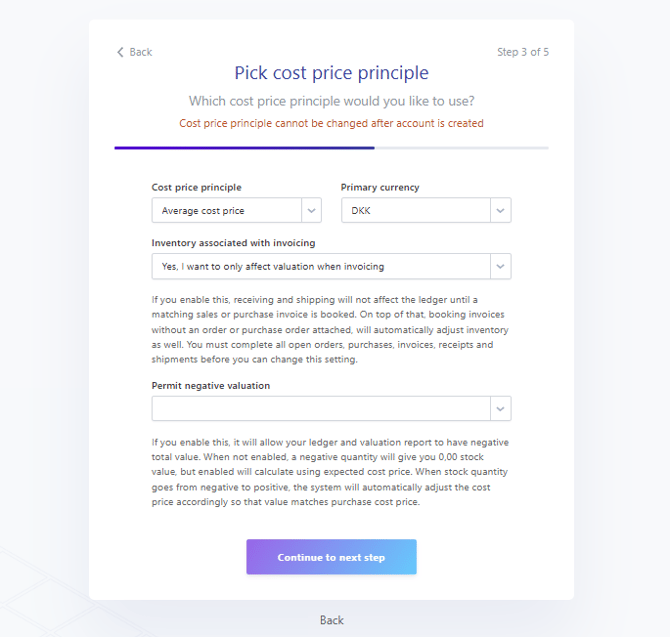Click the red cost price warning message
The height and width of the screenshot is (637, 670).
coord(331,124)
